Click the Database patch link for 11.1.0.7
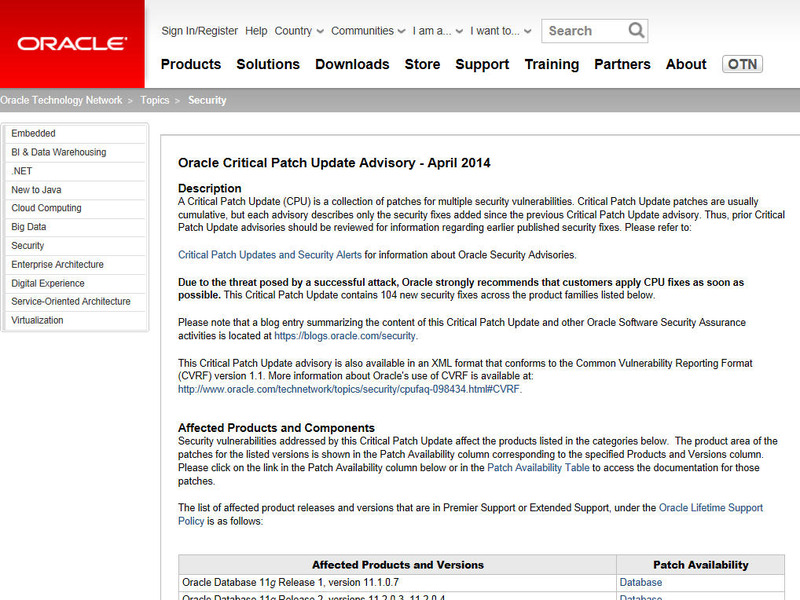800x600 pixels. pos(640,582)
